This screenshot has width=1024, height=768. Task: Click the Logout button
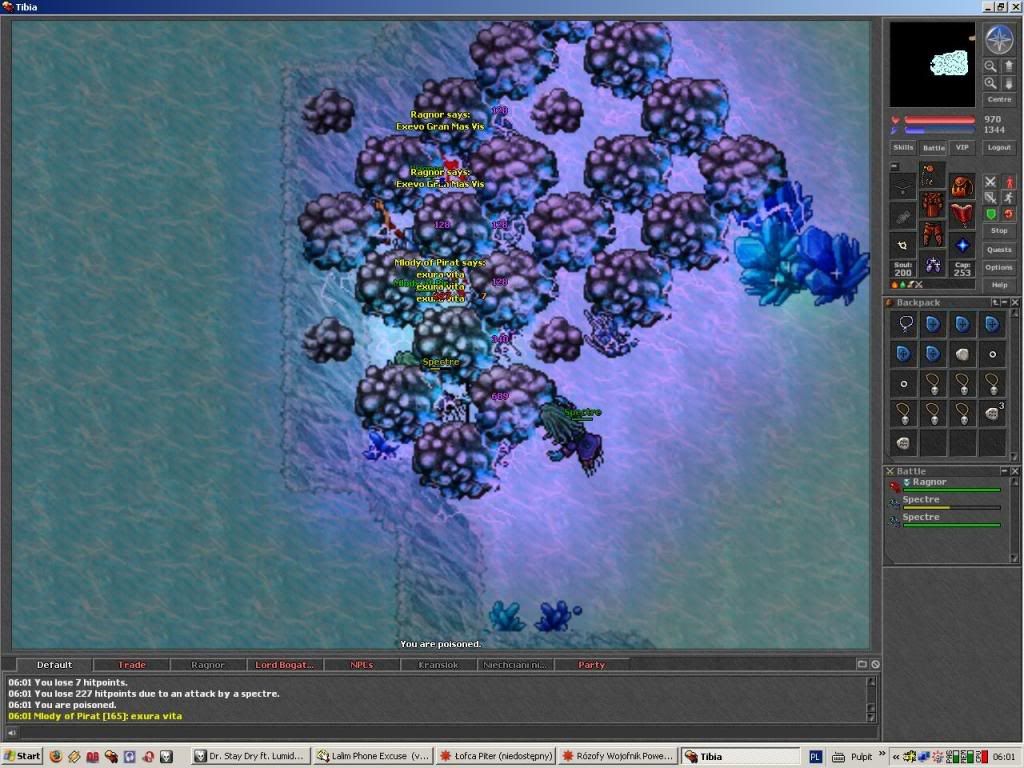point(999,148)
